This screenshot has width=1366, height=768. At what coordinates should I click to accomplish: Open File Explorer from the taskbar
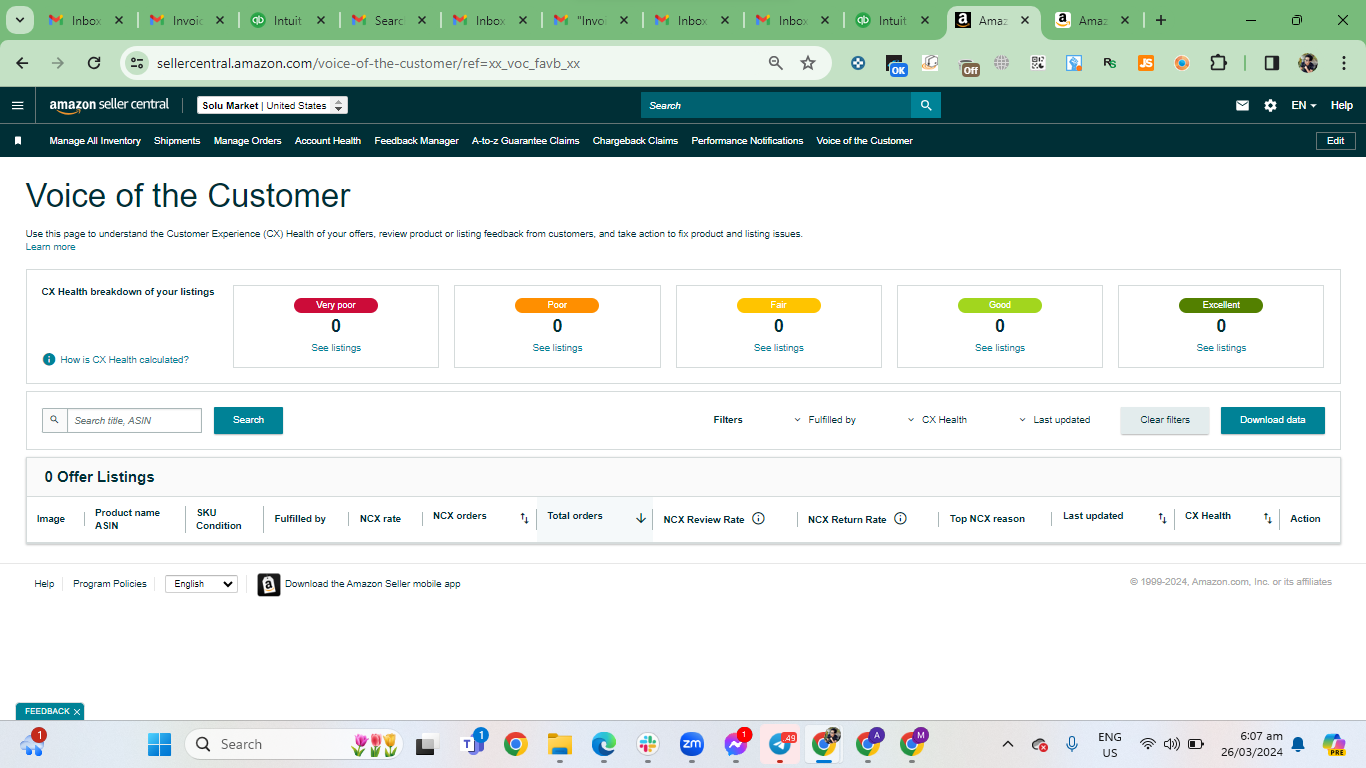[x=559, y=744]
